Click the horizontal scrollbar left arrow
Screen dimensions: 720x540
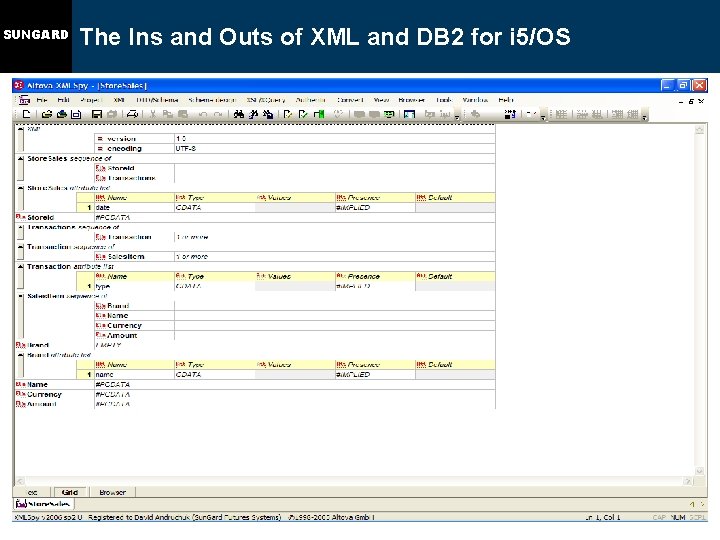20,481
